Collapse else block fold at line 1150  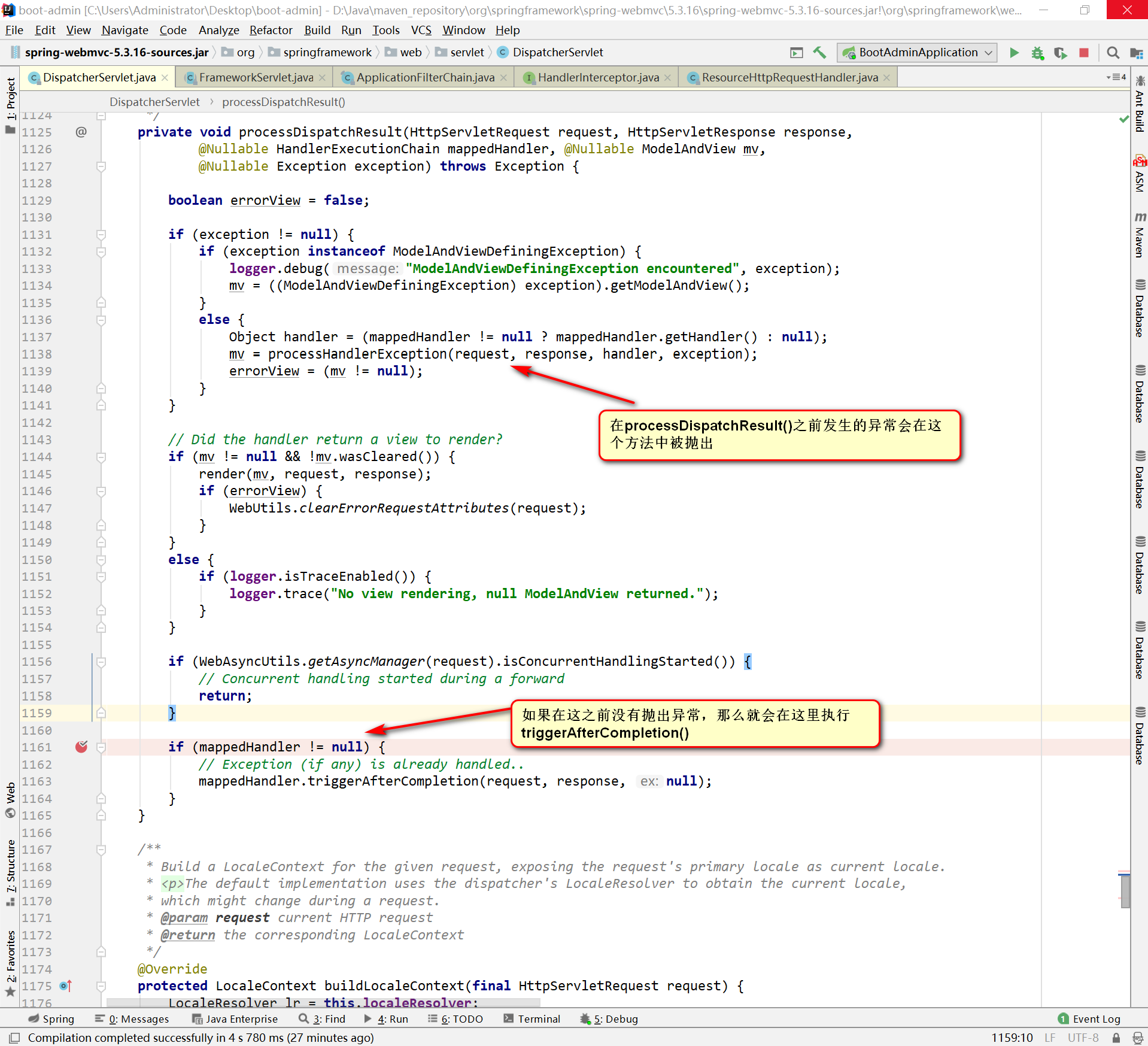pos(101,560)
